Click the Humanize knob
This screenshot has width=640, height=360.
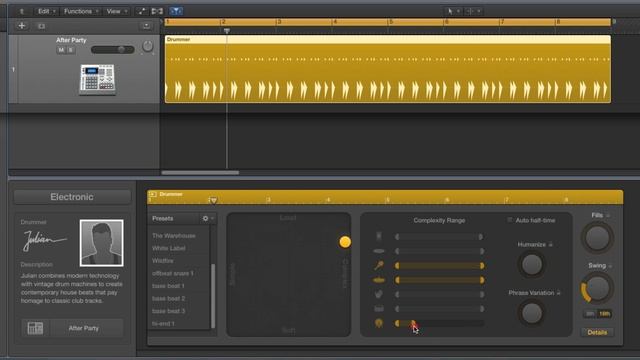click(x=532, y=264)
